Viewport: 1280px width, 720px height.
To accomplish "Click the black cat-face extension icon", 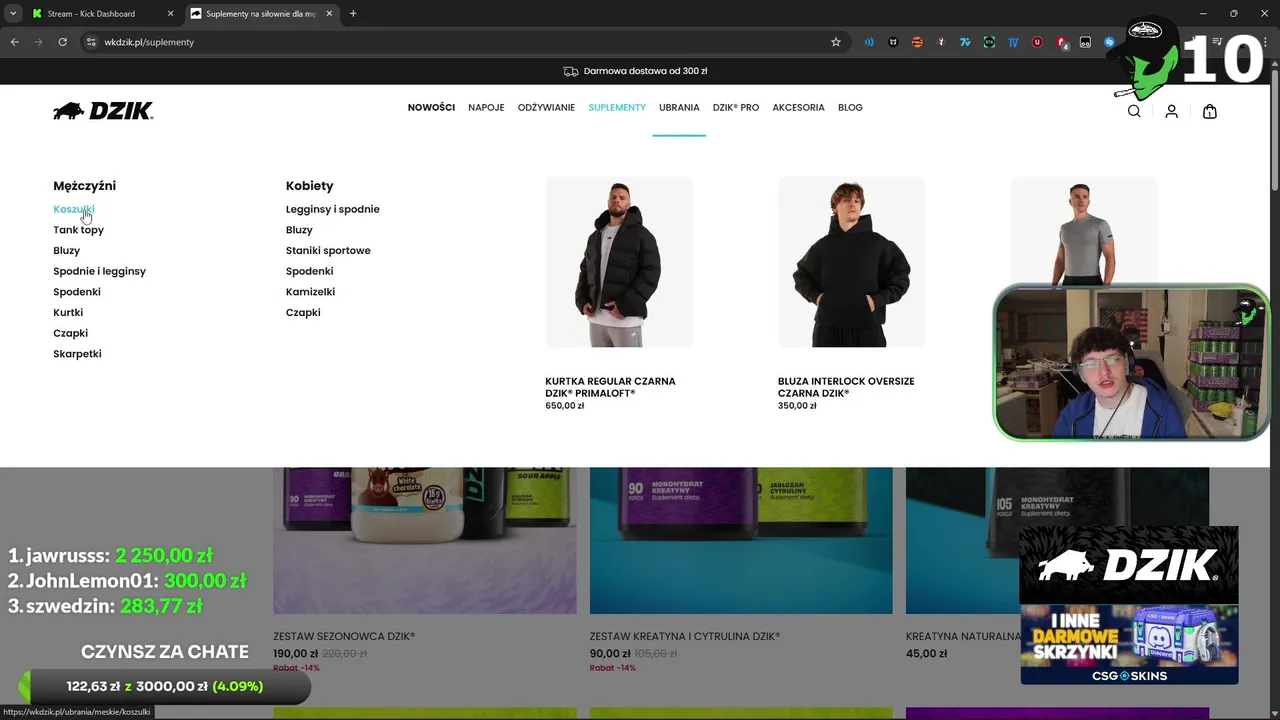I will point(893,42).
